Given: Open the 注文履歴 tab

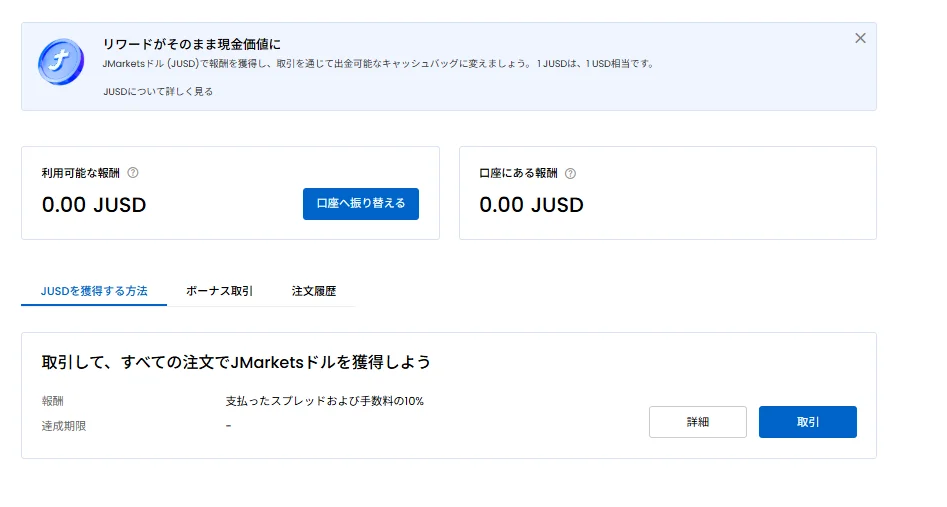Looking at the screenshot, I should click(314, 291).
